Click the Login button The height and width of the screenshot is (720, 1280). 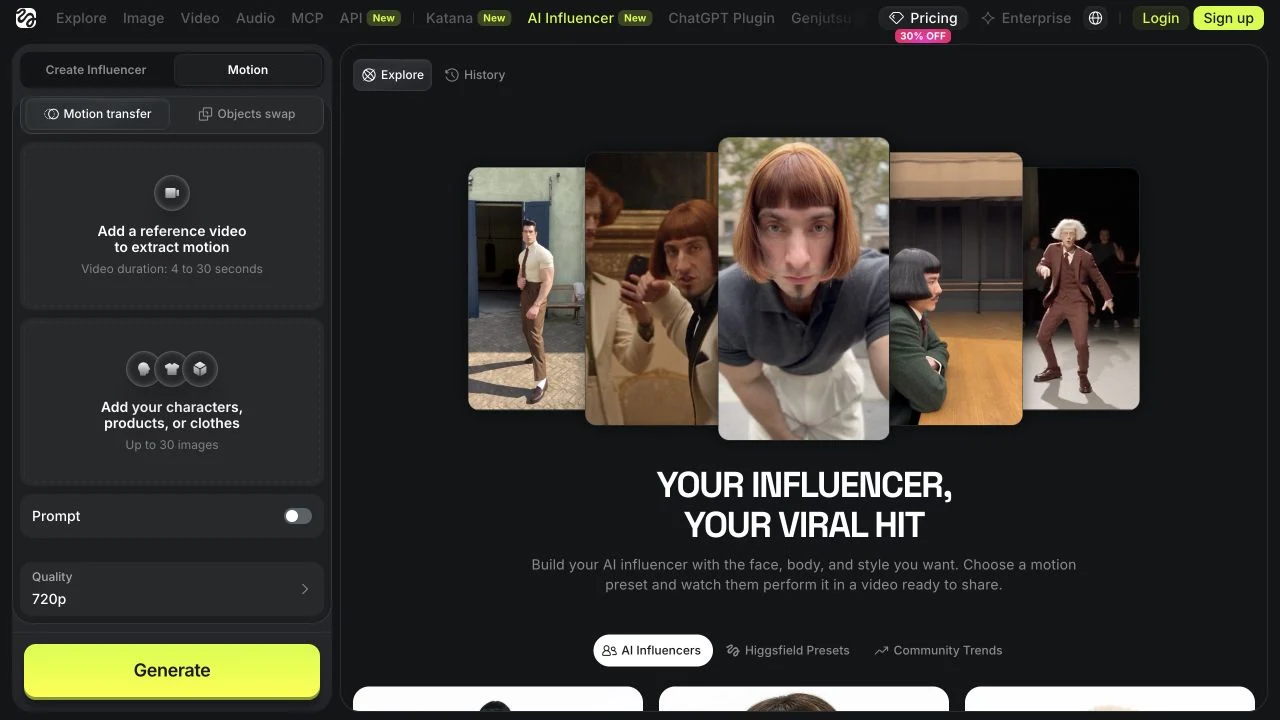pos(1161,18)
